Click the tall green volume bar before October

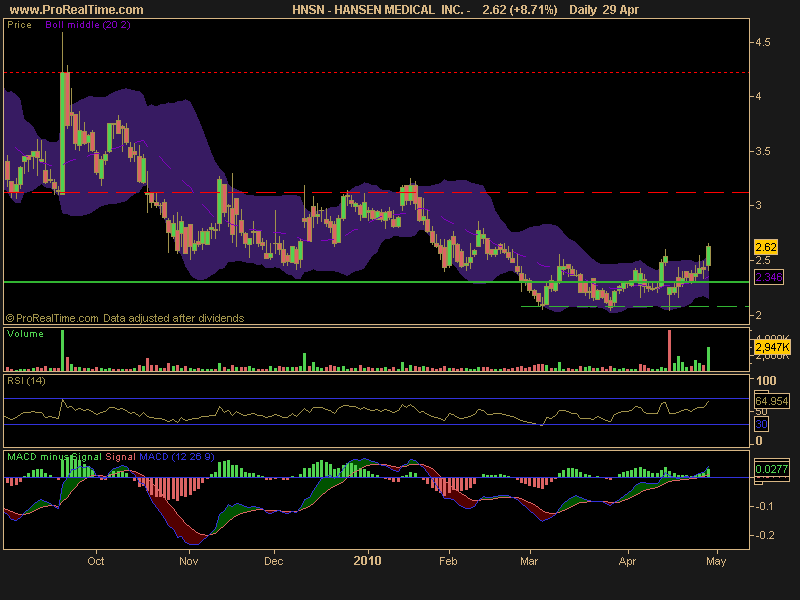[x=63, y=351]
